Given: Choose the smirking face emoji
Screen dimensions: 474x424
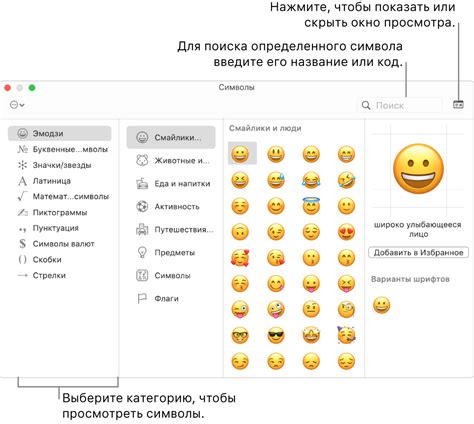Looking at the screenshot, I should click(240, 361).
